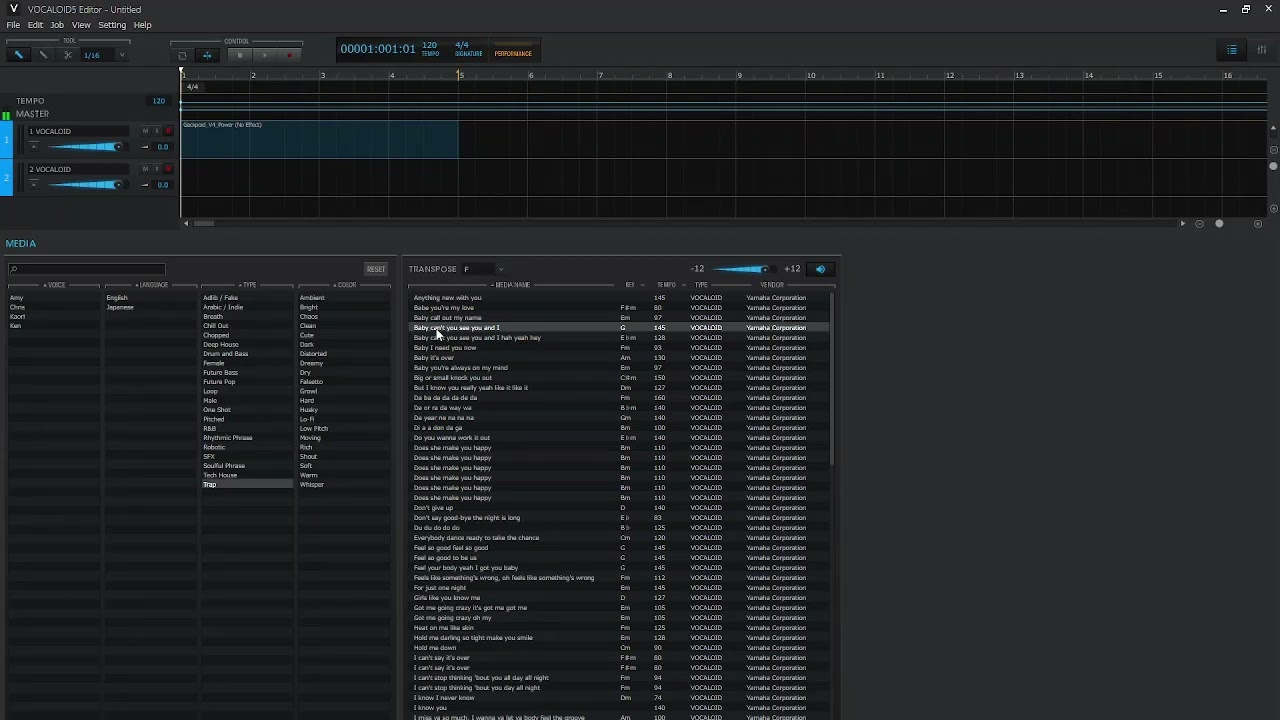This screenshot has width=1280, height=720.
Task: Toggle media preview speaker button
Action: click(821, 269)
